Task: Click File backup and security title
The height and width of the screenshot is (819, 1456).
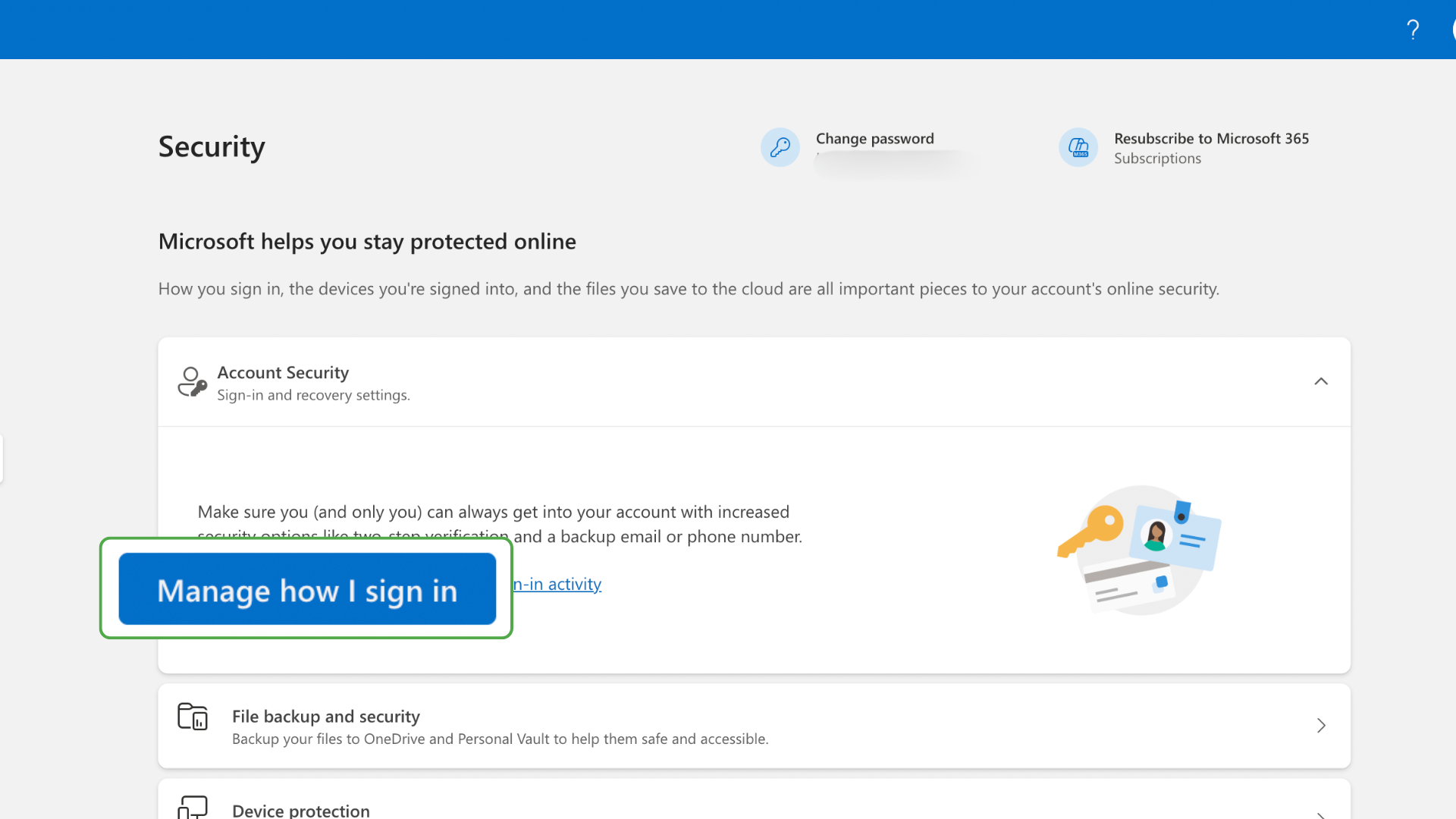Action: tap(326, 717)
